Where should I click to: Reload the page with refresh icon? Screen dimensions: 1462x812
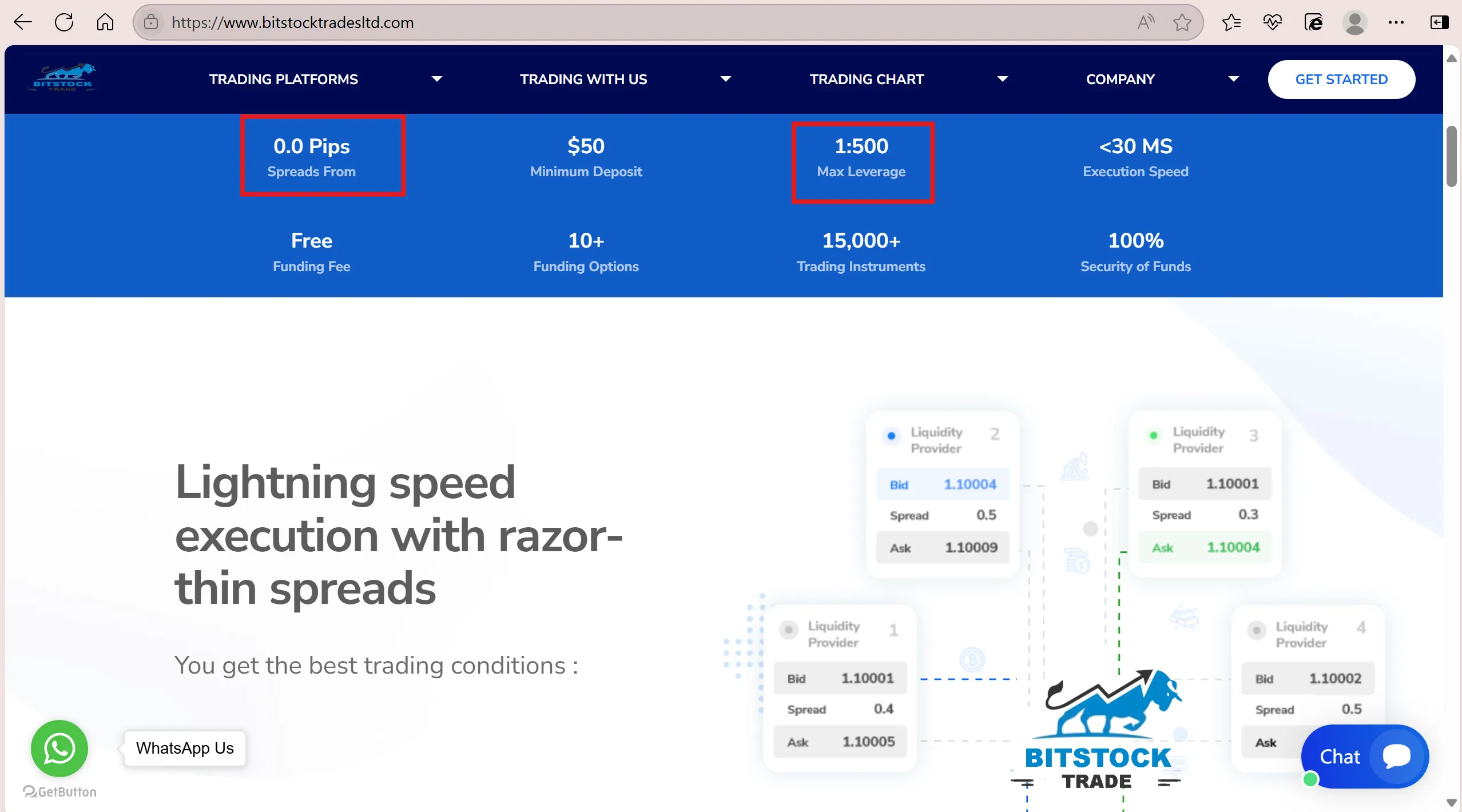(x=64, y=22)
